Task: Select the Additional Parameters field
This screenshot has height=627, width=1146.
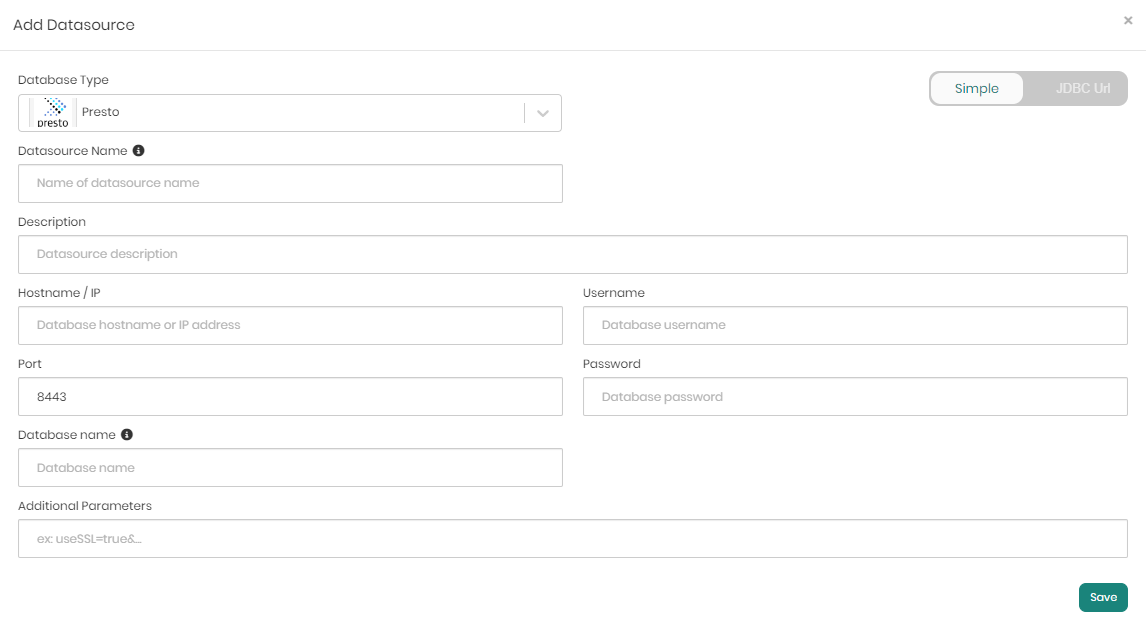Action: click(572, 539)
